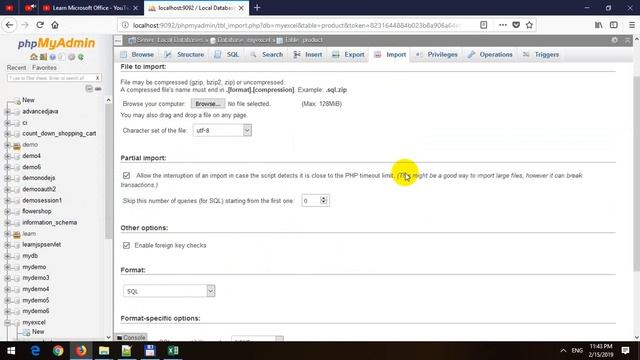
Task: Open Favorites tab in sidebar
Action: (x=44, y=68)
